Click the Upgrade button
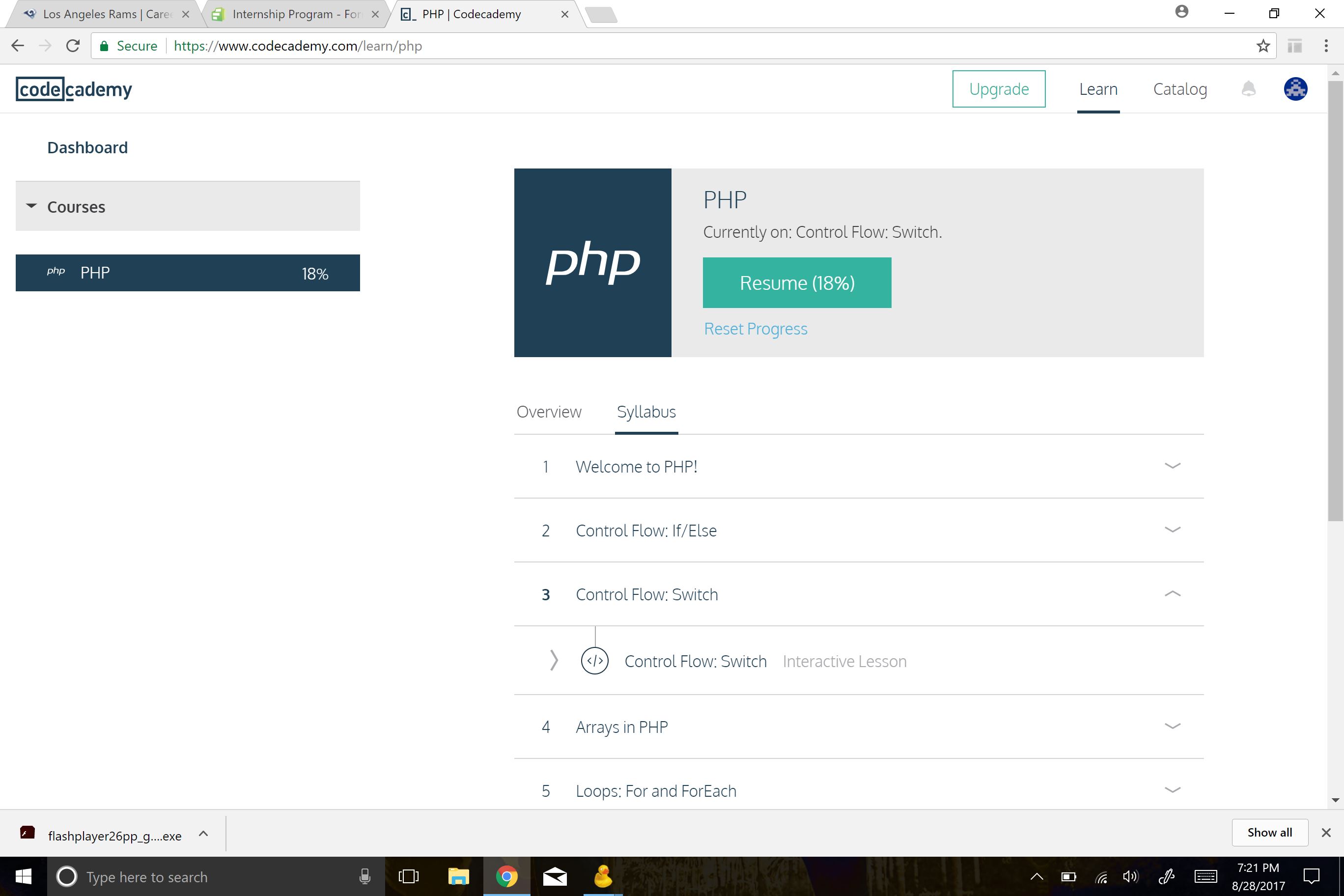 [x=998, y=89]
